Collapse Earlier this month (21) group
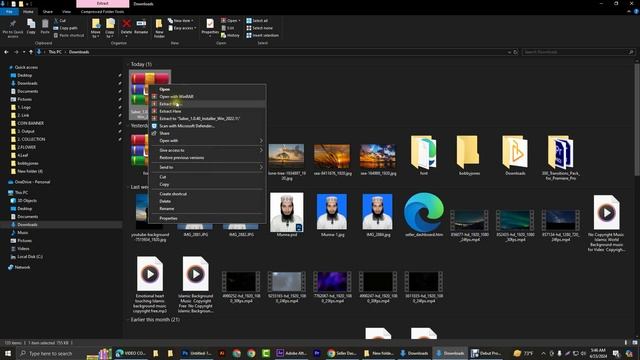The height and width of the screenshot is (360, 640). [x=128, y=320]
